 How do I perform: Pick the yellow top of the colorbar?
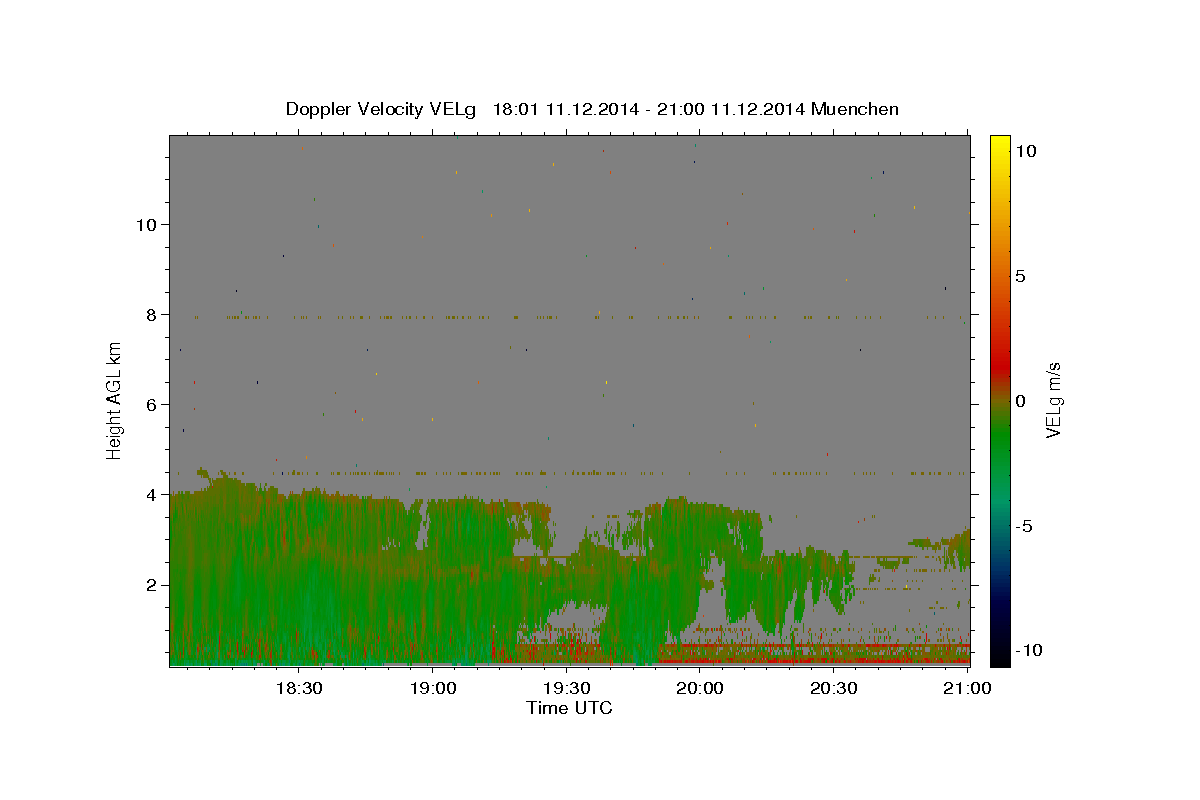click(x=1000, y=145)
